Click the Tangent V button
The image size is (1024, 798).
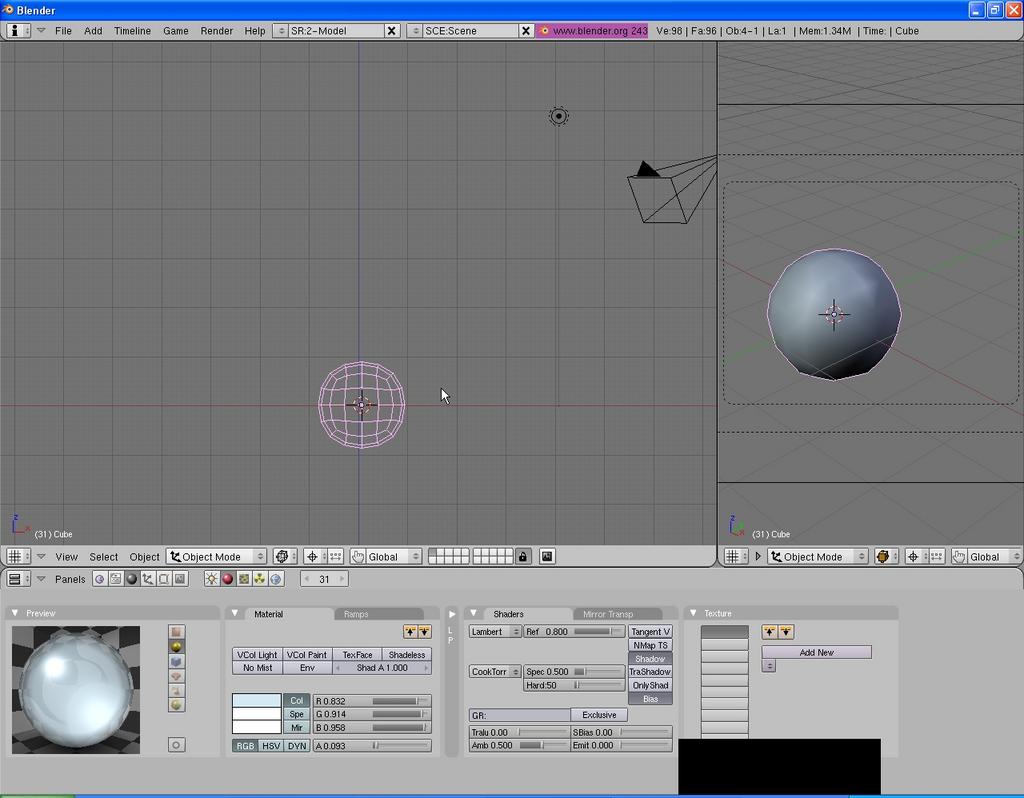650,631
